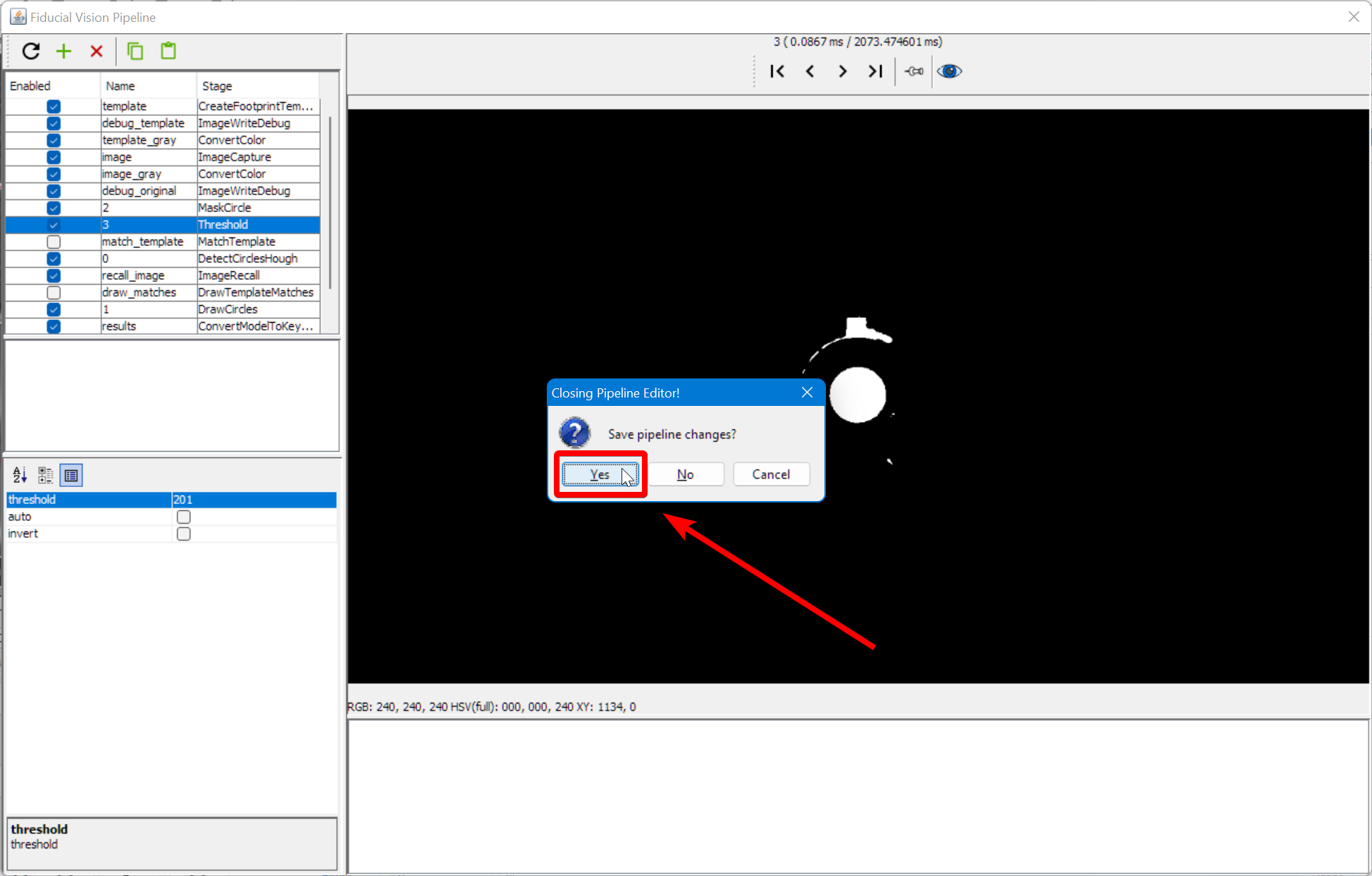Jump to the first stage result
Viewport: 1372px width, 876px height.
[777, 71]
